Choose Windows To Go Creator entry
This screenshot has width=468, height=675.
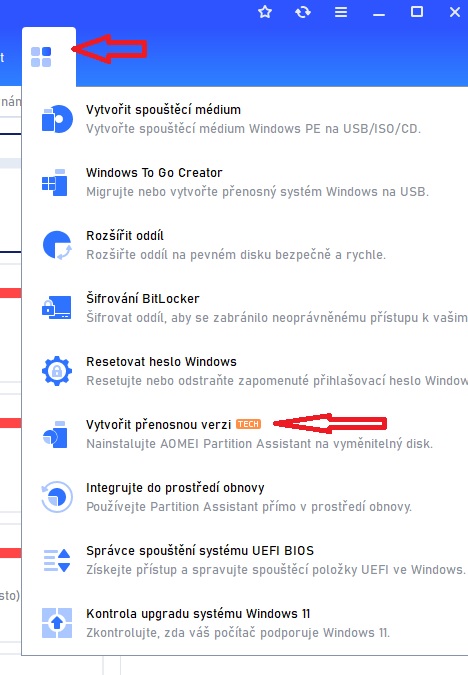[x=245, y=182]
